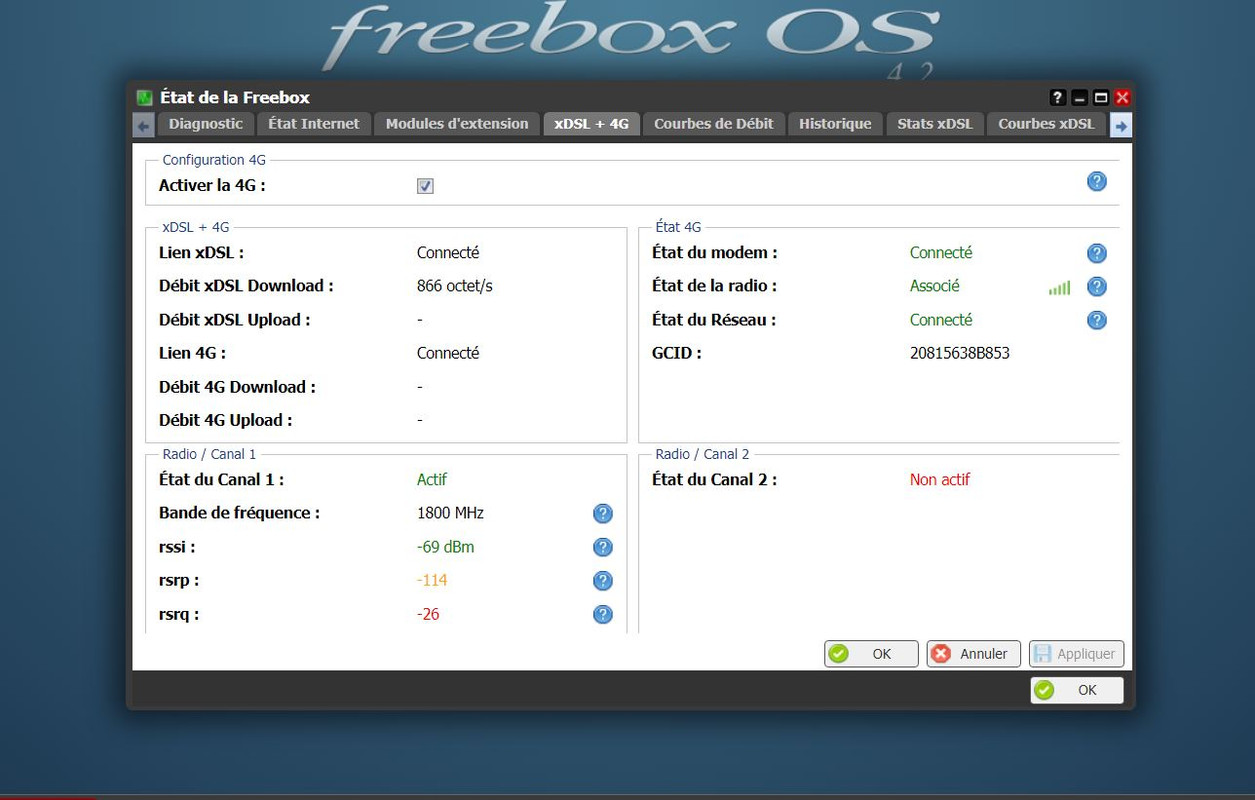Open the Courbes de Débit tab

[714, 124]
